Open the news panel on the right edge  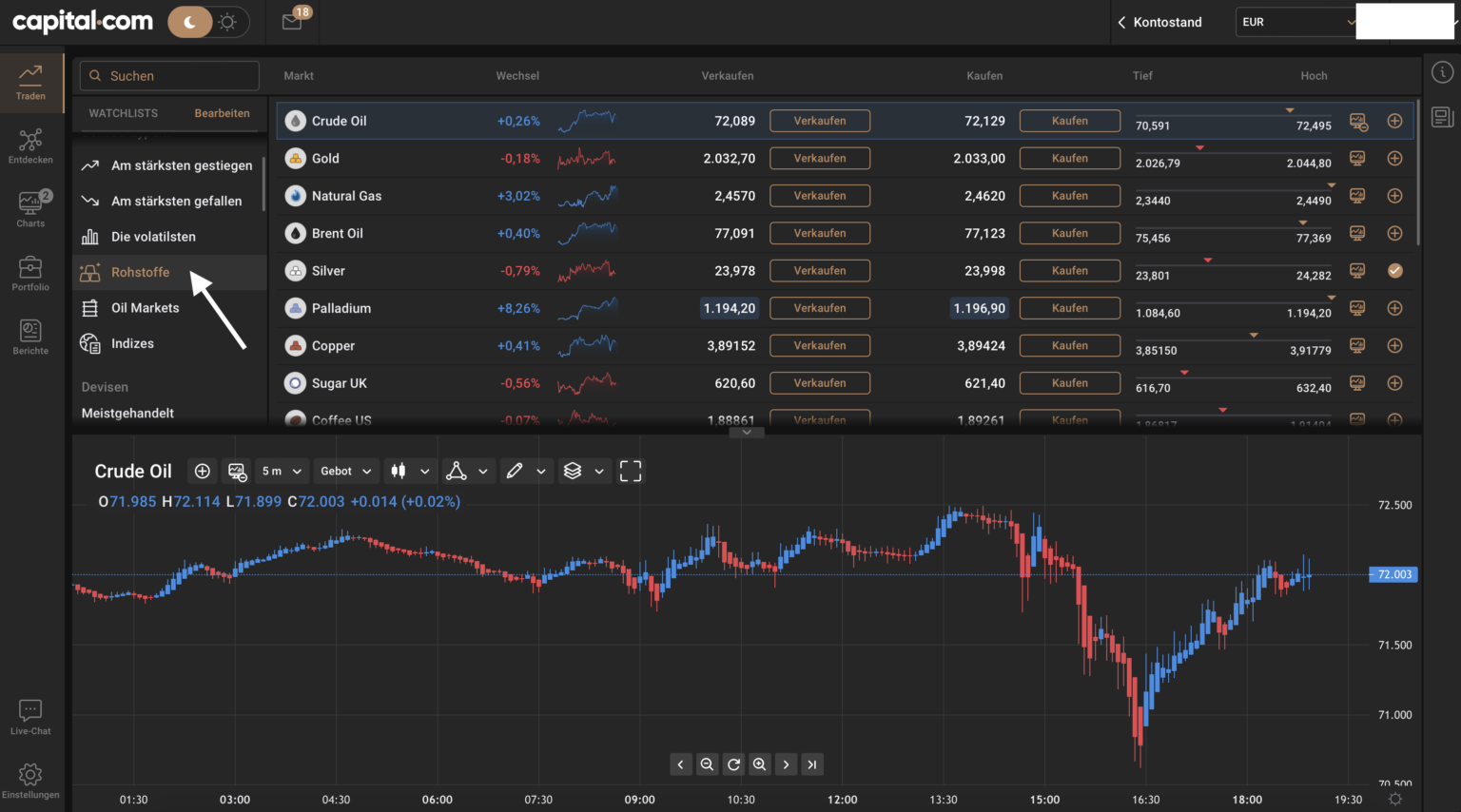click(x=1442, y=116)
